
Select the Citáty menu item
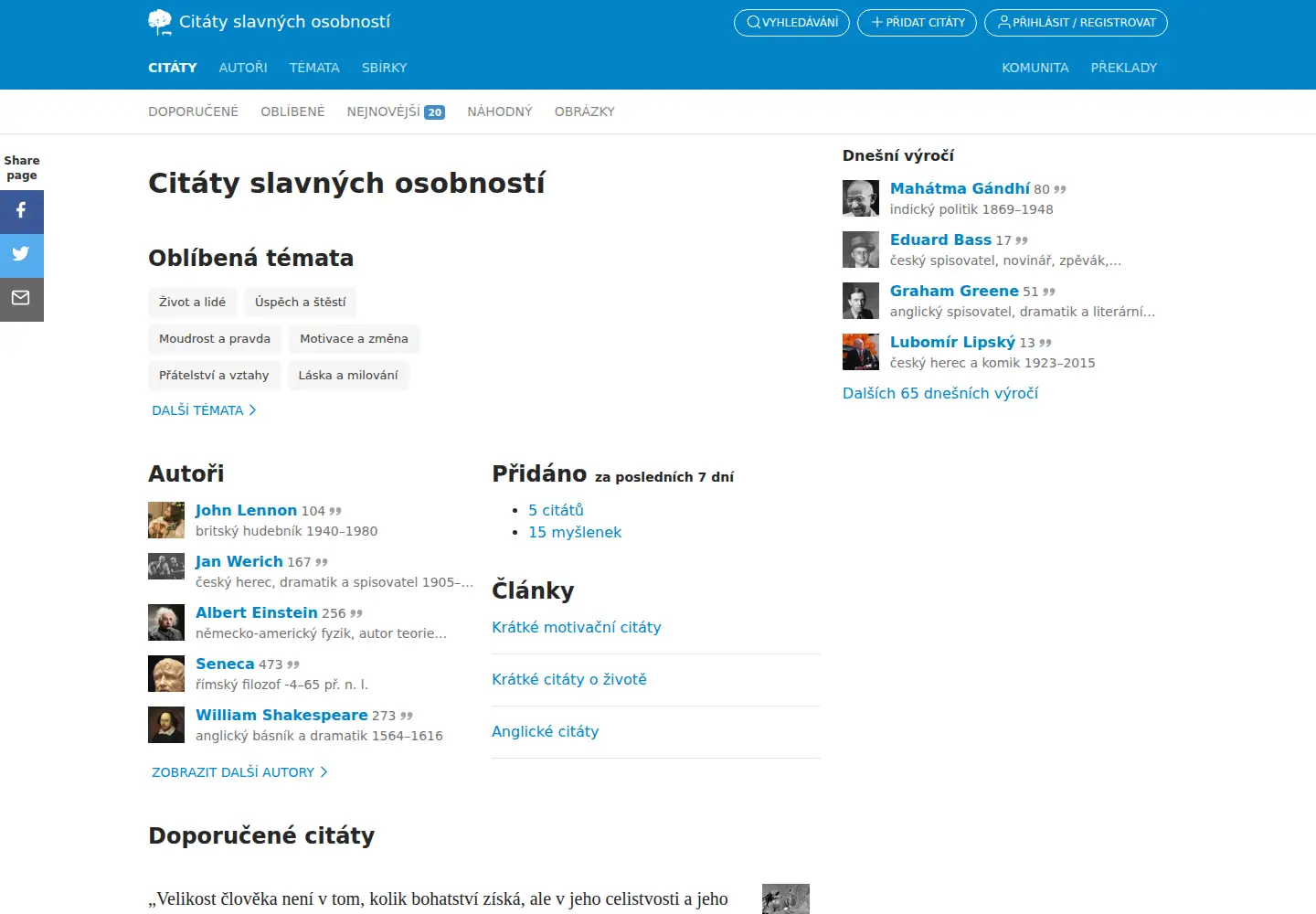[173, 68]
